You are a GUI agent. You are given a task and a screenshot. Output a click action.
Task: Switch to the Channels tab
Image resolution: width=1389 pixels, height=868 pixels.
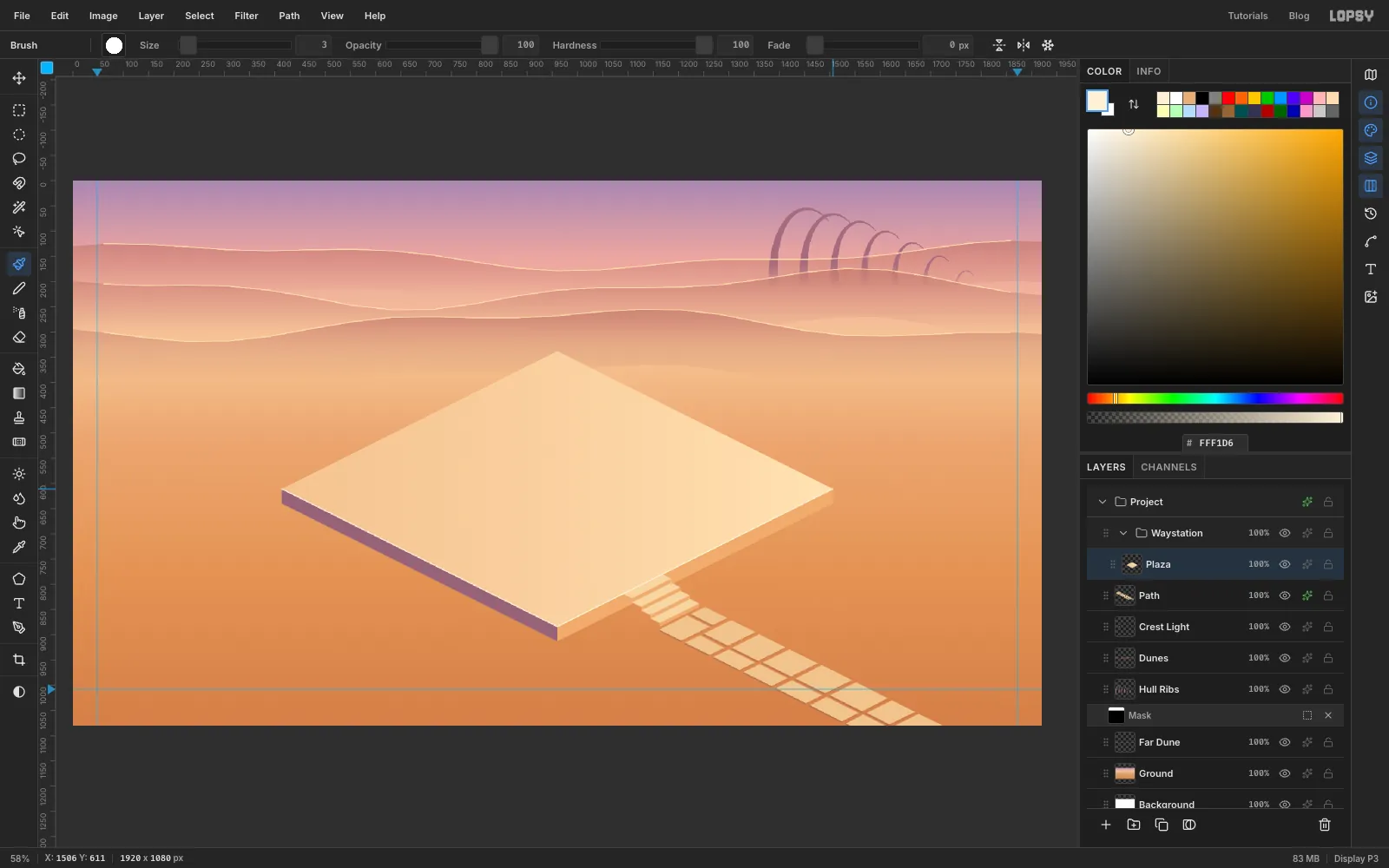(x=1168, y=467)
